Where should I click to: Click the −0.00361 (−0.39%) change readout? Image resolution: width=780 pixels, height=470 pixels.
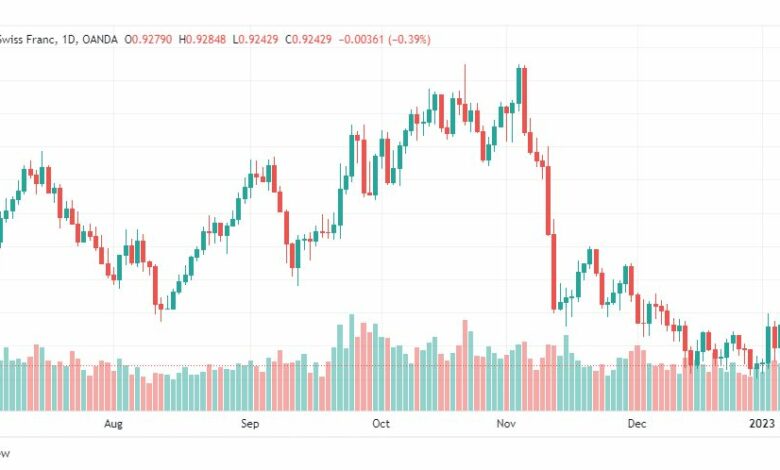point(385,39)
